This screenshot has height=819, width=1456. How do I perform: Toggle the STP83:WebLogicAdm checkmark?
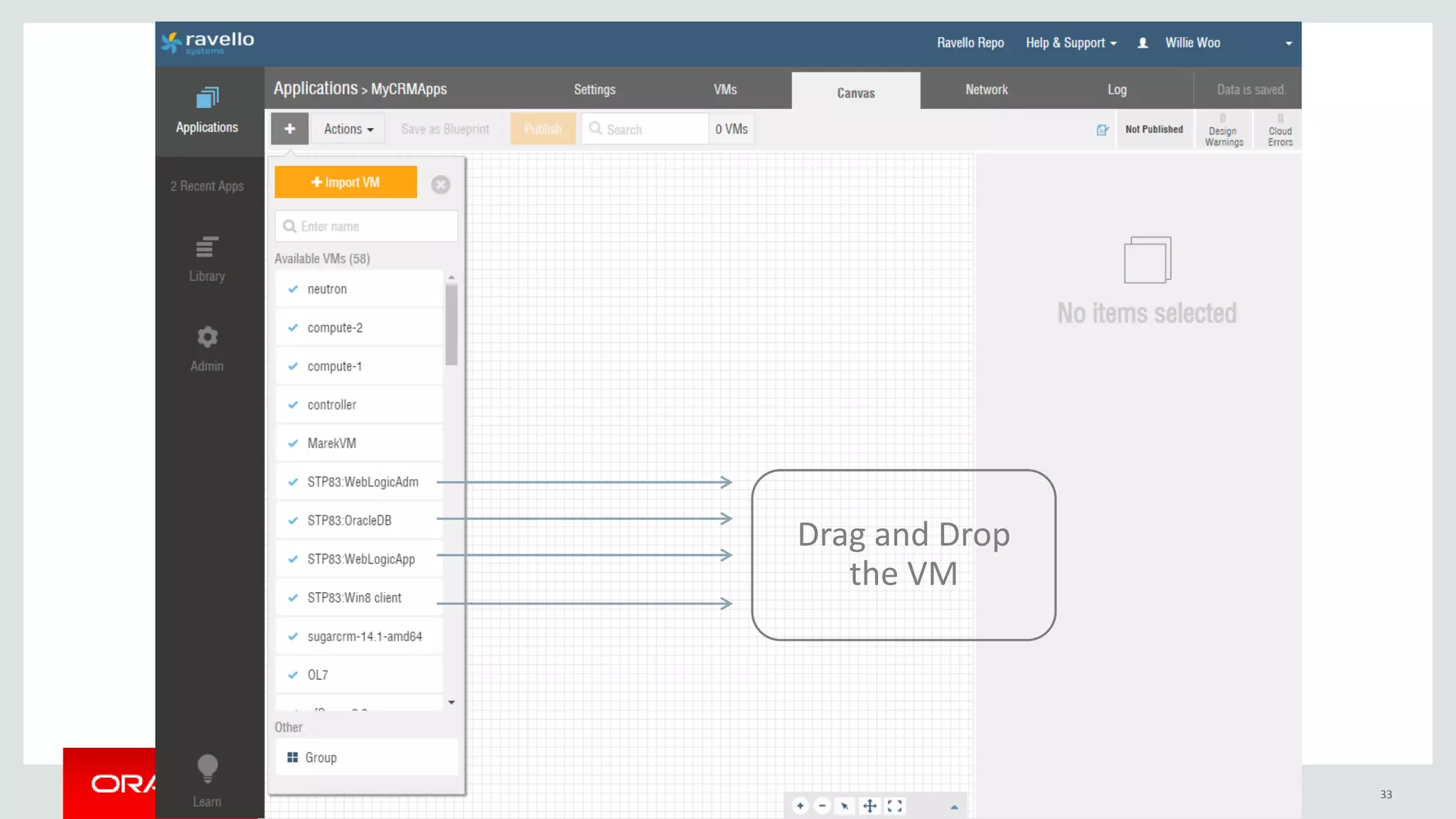click(293, 481)
